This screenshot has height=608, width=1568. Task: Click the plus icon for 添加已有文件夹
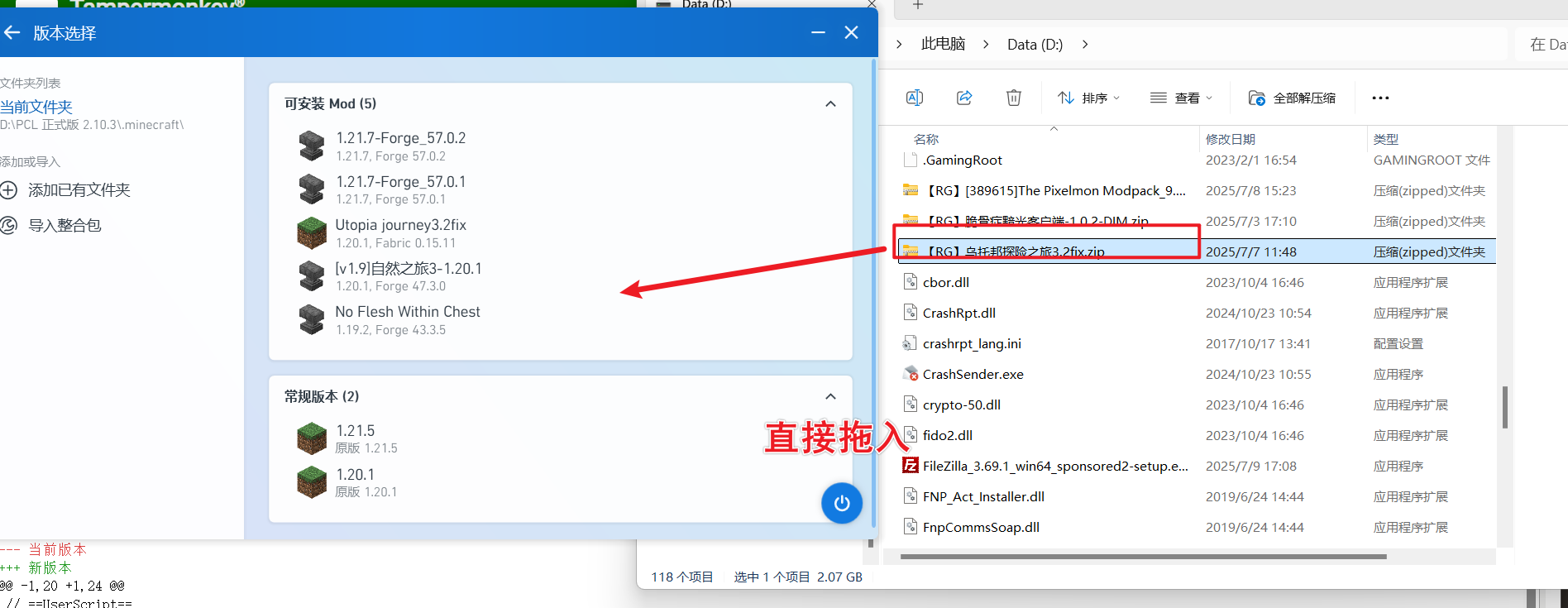tap(8, 190)
